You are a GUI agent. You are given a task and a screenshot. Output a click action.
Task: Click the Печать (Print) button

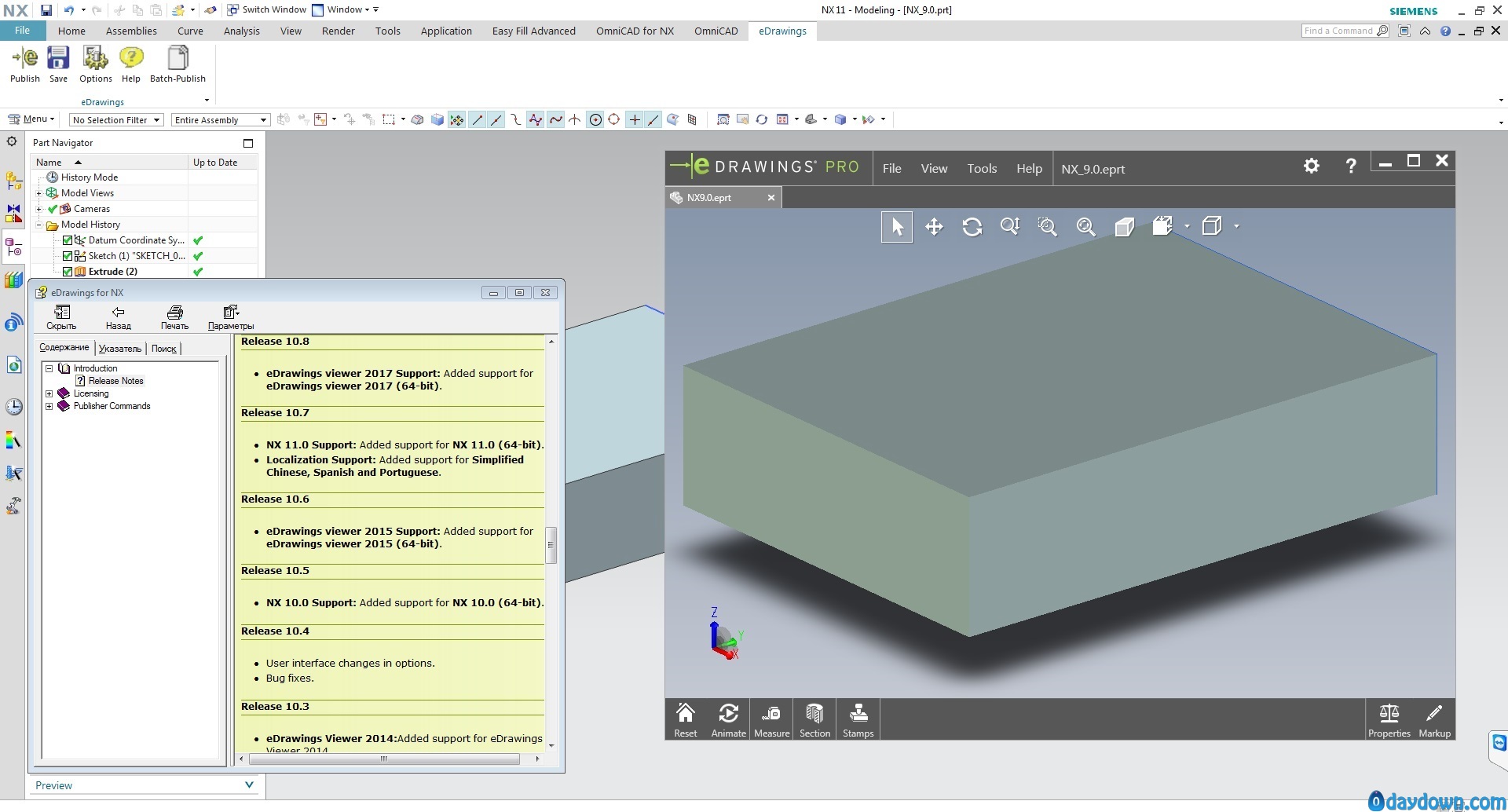pos(174,317)
